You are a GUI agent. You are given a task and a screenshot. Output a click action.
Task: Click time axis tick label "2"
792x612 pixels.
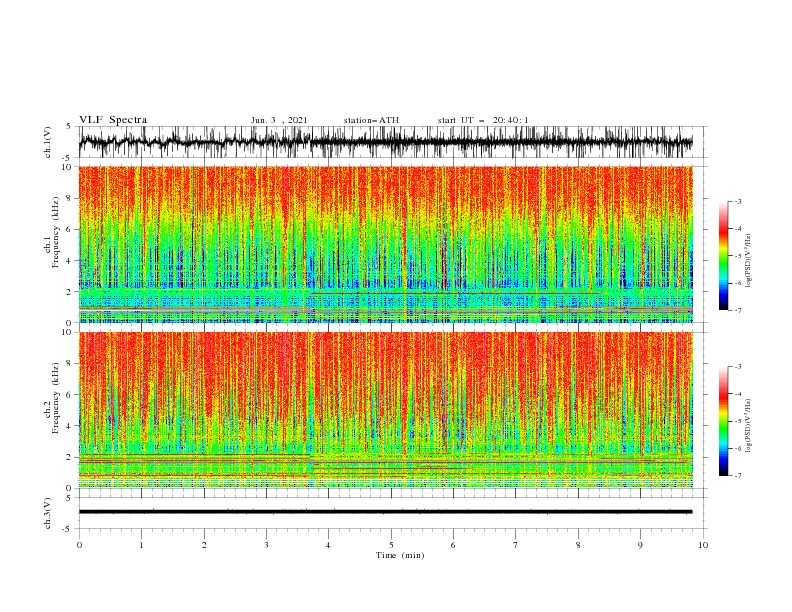[204, 545]
